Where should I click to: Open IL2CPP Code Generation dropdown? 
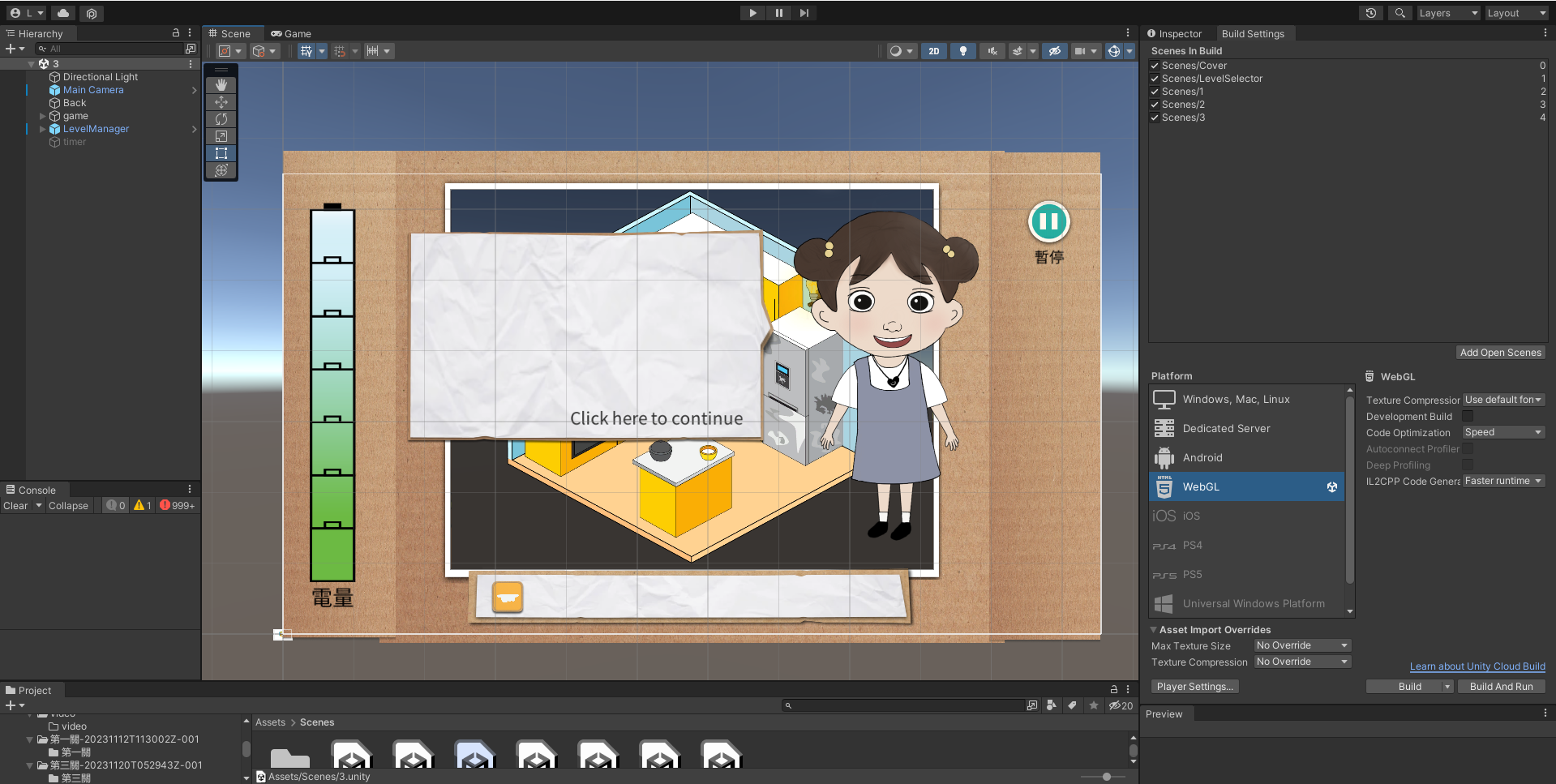(1503, 481)
